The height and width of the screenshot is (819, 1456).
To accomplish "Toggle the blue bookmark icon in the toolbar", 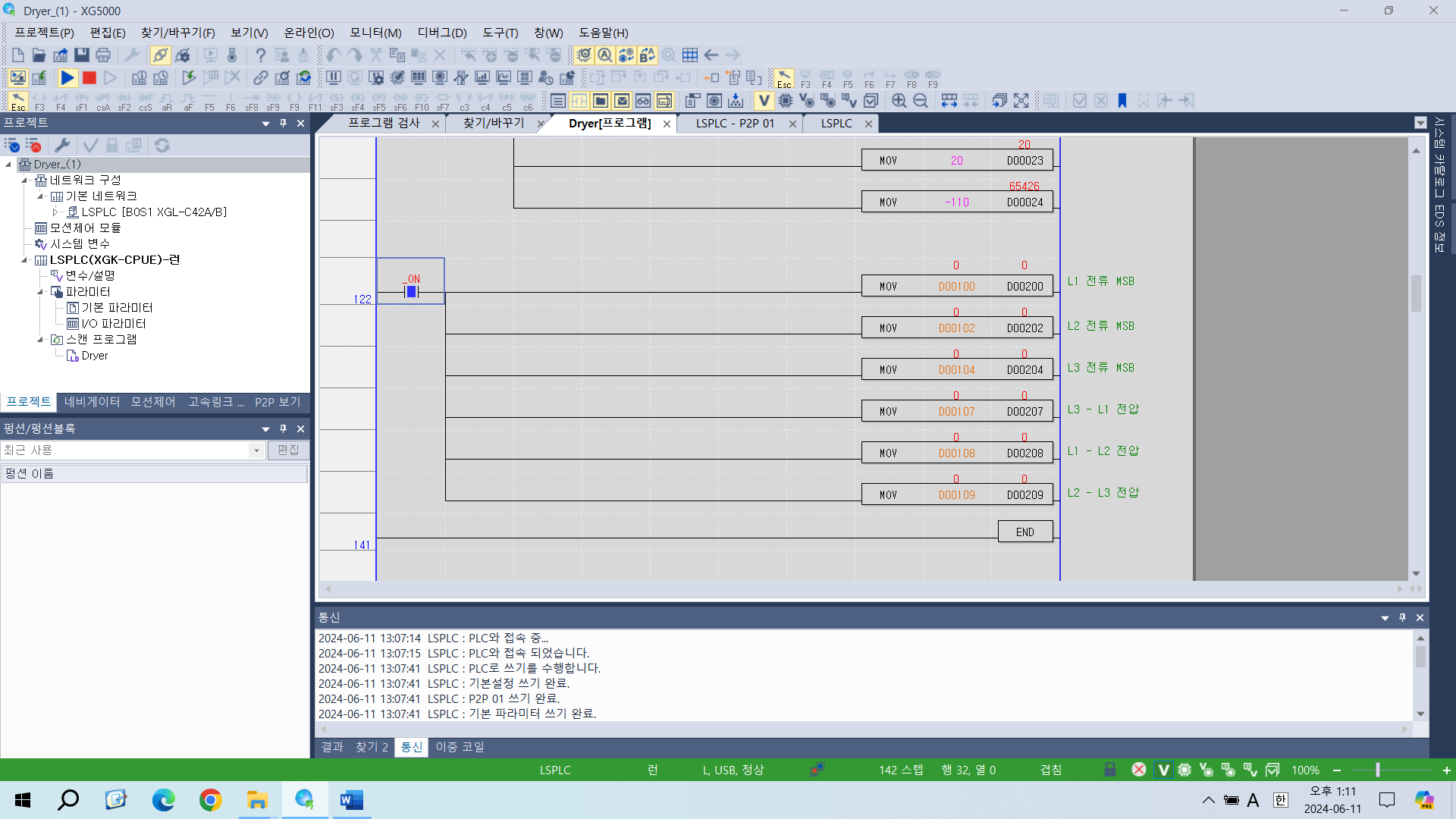I will point(1122,100).
